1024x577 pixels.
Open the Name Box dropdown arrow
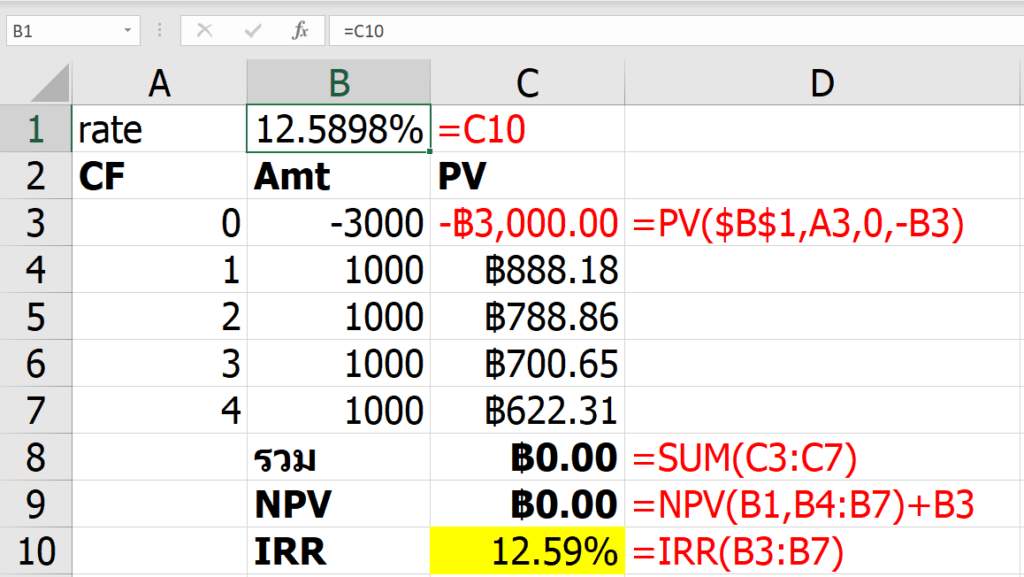point(127,30)
